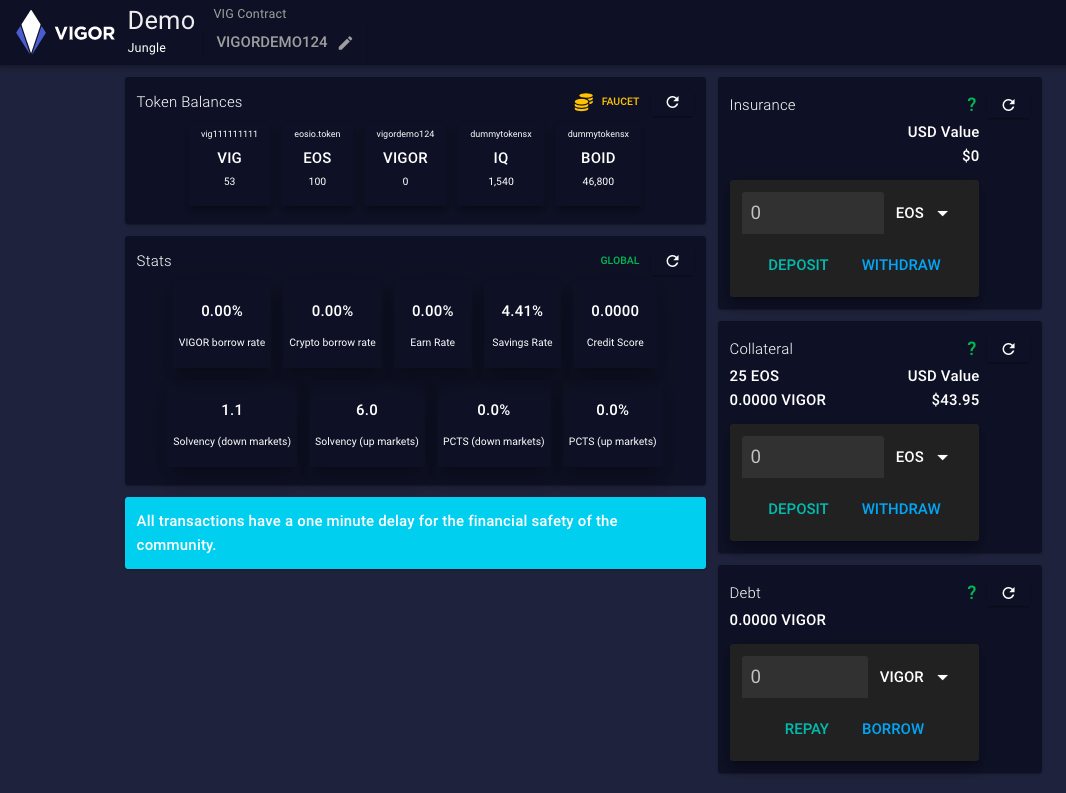Click PCTS (down markets) stat
This screenshot has width=1066, height=793.
coord(494,426)
